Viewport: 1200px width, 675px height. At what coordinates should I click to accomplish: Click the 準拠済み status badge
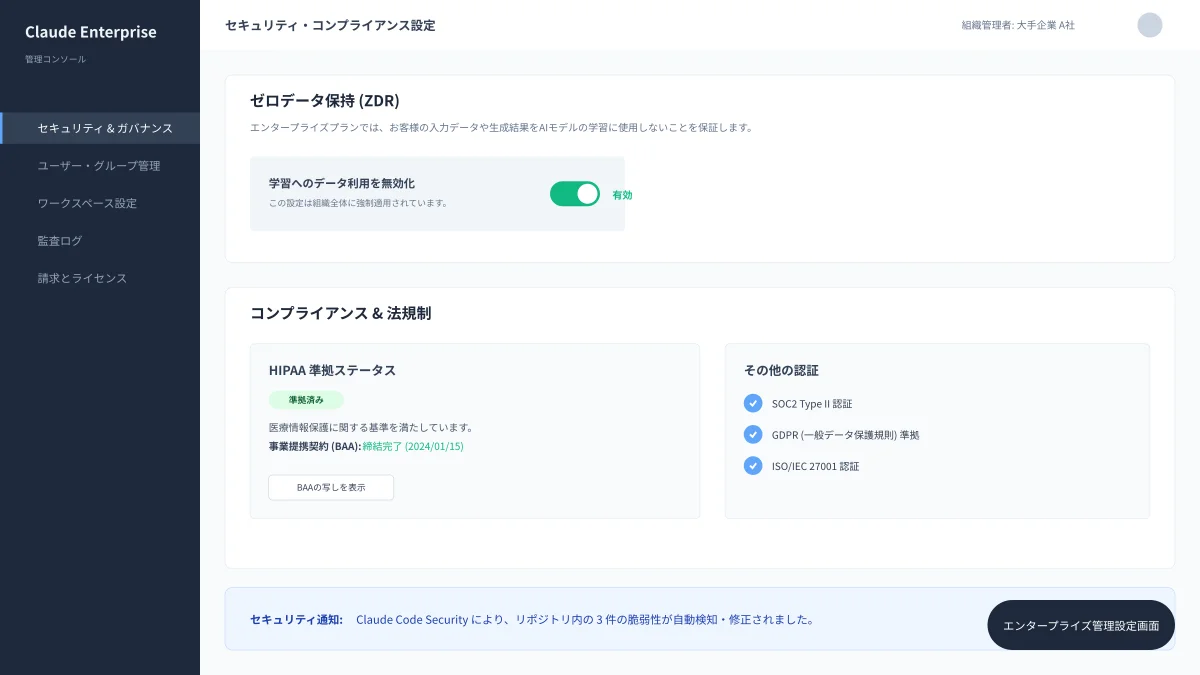pos(306,400)
